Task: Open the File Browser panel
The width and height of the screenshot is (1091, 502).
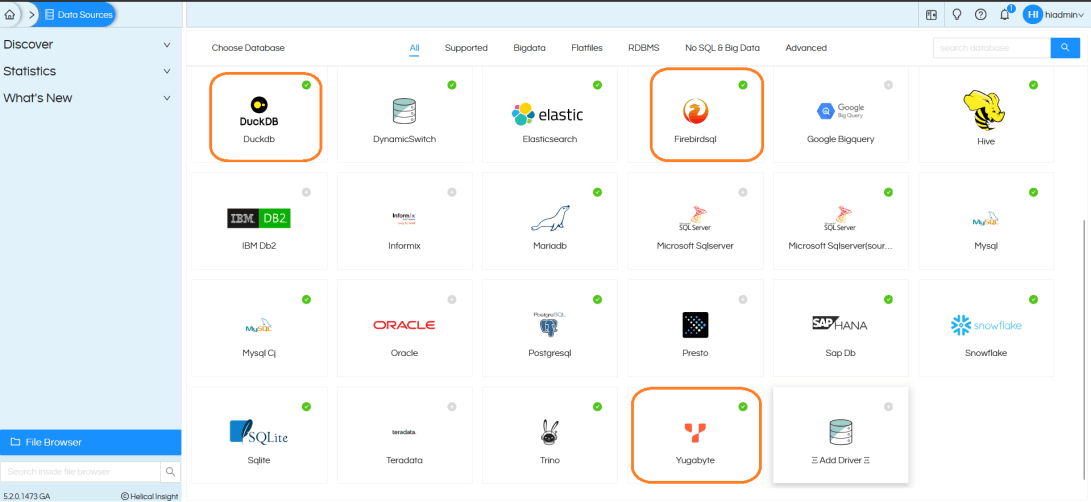Action: (90, 442)
